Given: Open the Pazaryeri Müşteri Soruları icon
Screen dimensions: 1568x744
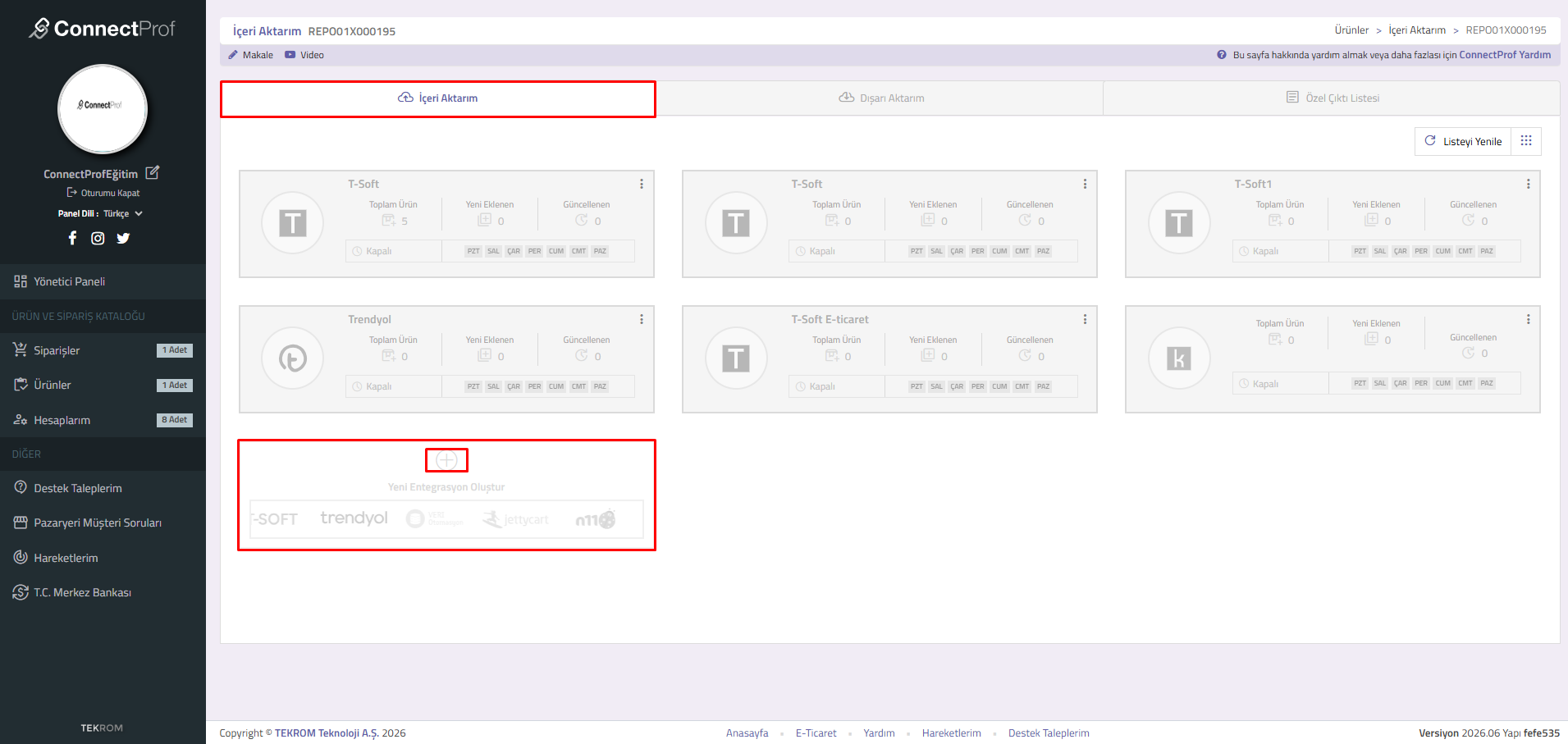Looking at the screenshot, I should (x=21, y=523).
